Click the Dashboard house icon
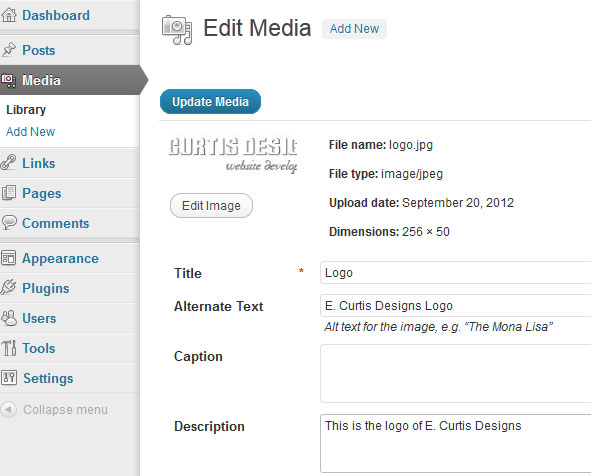The image size is (591, 476). click(x=9, y=15)
